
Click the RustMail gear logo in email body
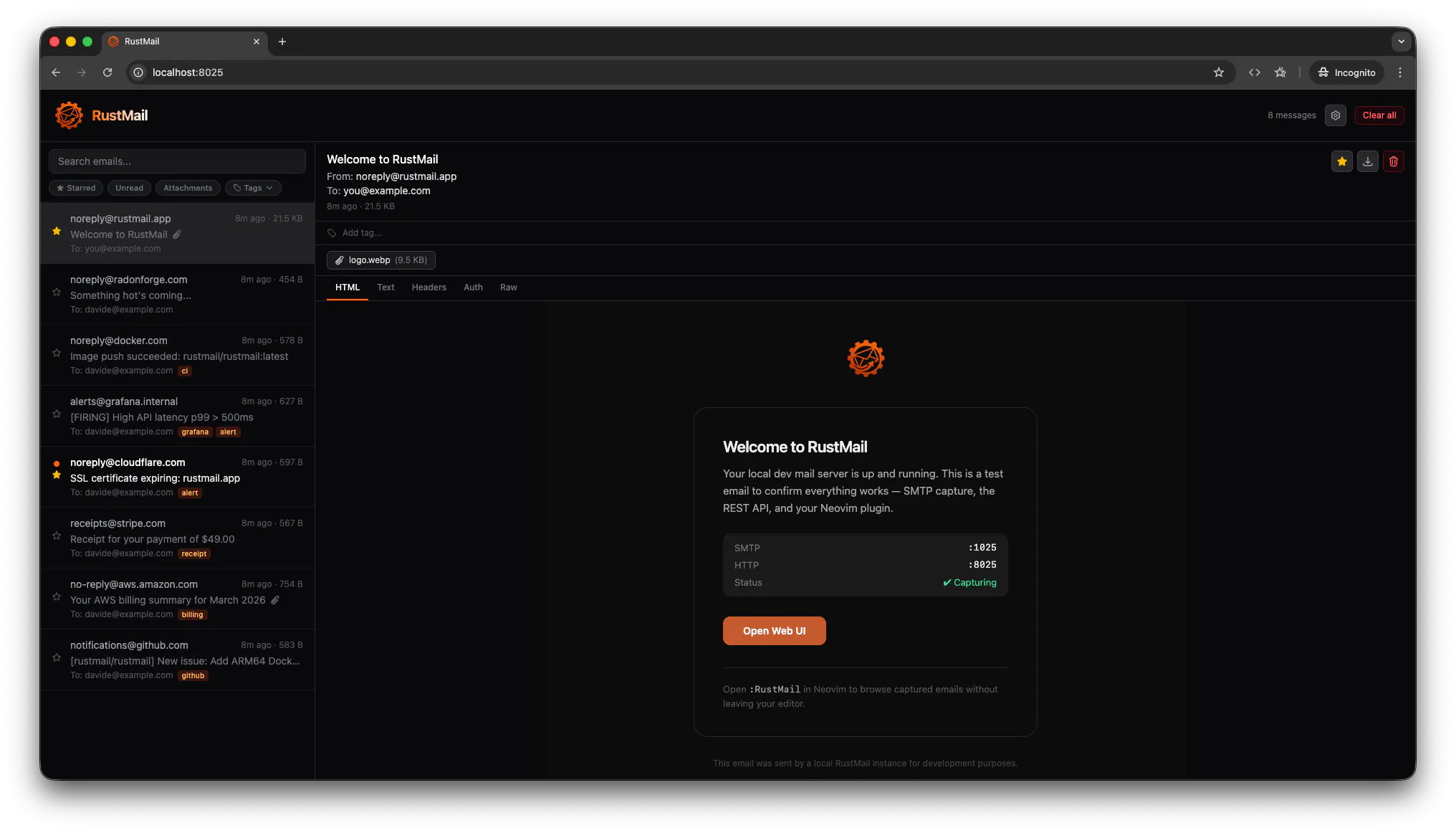[x=866, y=358]
